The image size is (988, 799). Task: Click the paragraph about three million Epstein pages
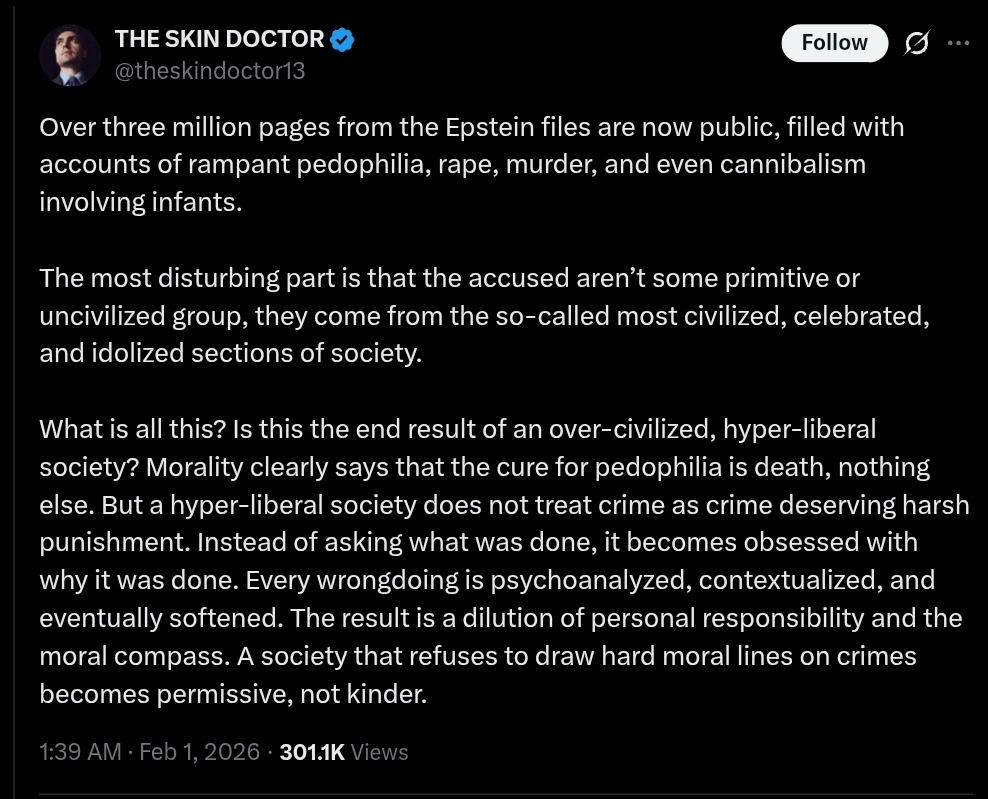[450, 165]
